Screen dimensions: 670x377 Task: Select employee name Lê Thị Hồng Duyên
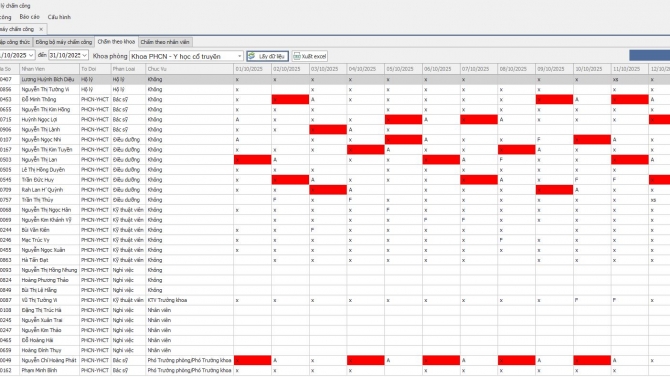pyautogui.click(x=43, y=170)
